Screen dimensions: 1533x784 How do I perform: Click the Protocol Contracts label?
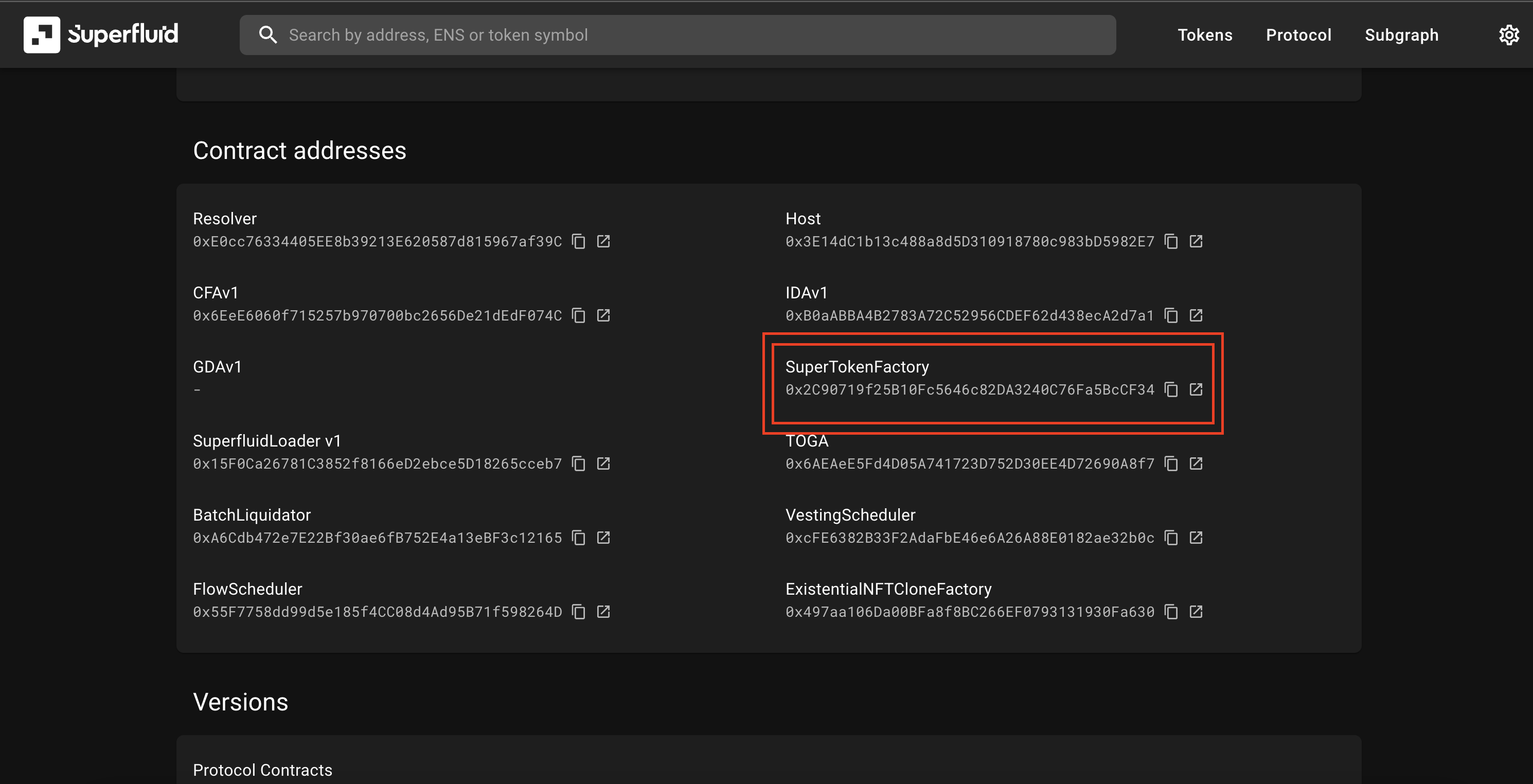coord(262,770)
